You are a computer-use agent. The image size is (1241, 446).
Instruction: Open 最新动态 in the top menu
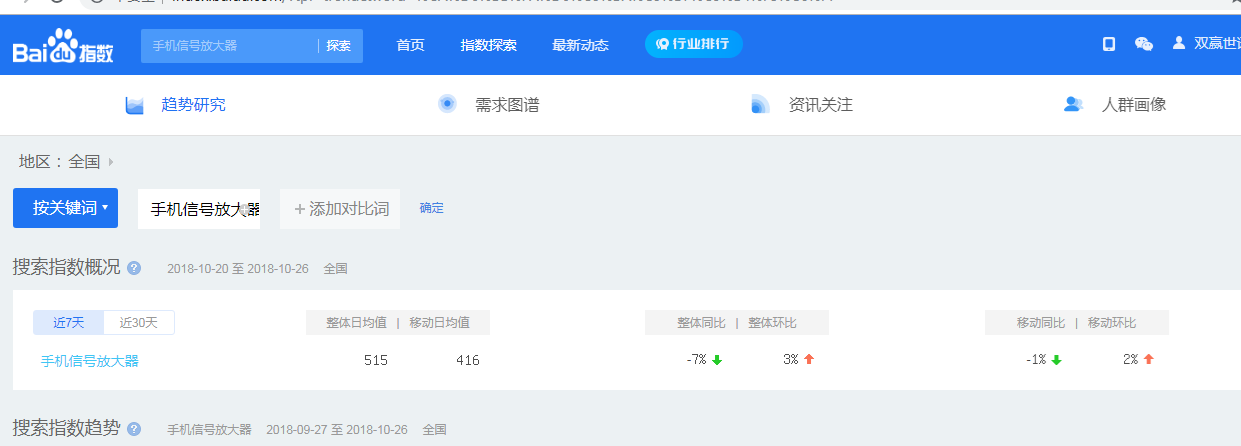[580, 45]
